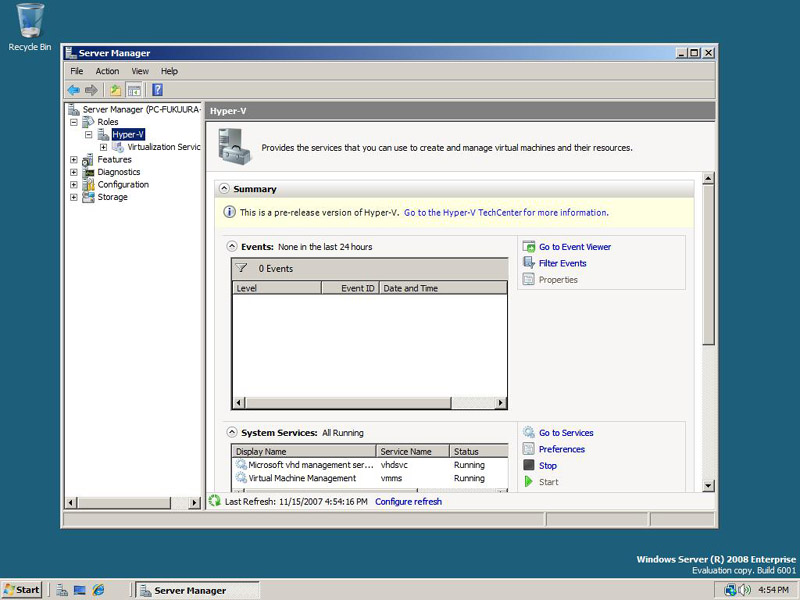Select the Virtualization Services tree node
Screen dimensions: 800x600
(x=163, y=147)
